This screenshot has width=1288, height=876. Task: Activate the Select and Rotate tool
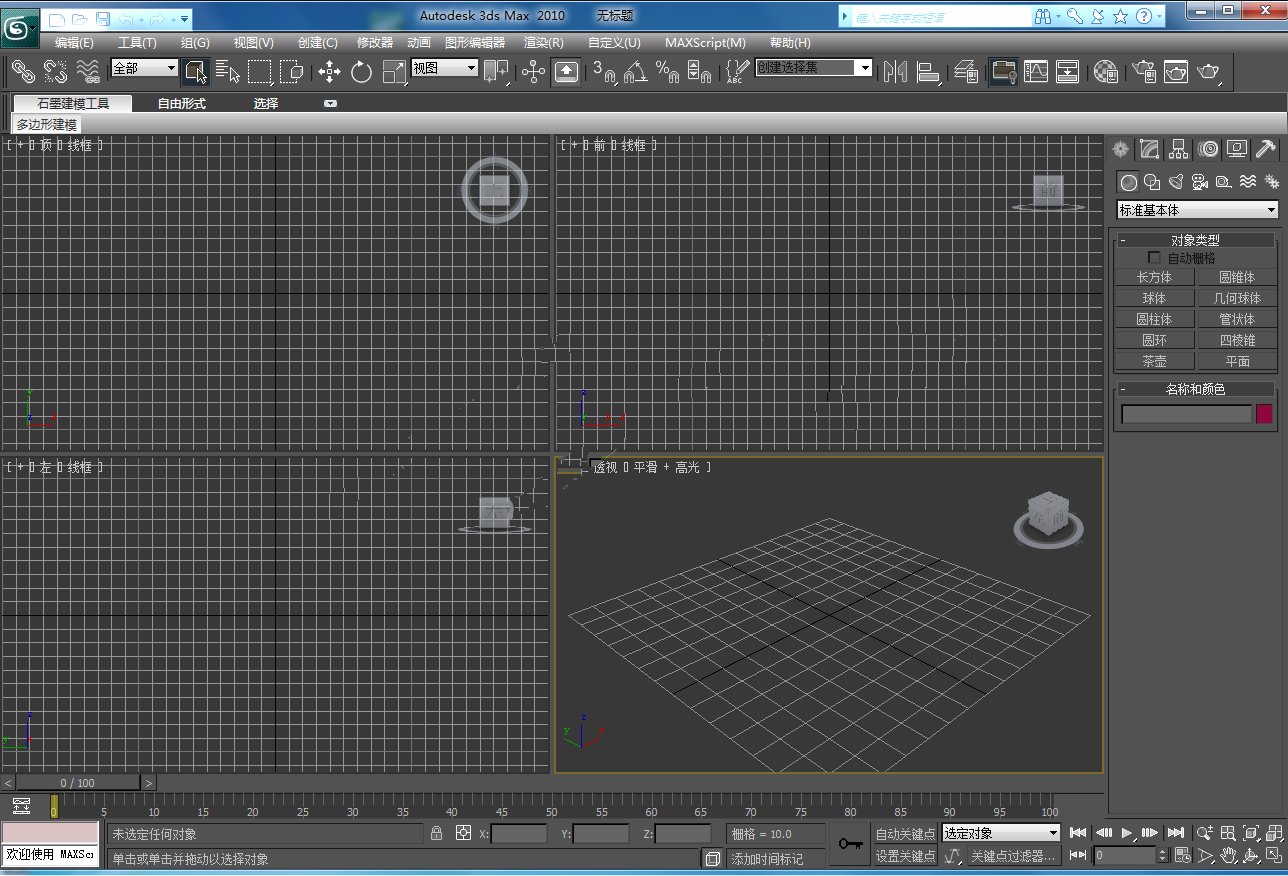[x=361, y=71]
